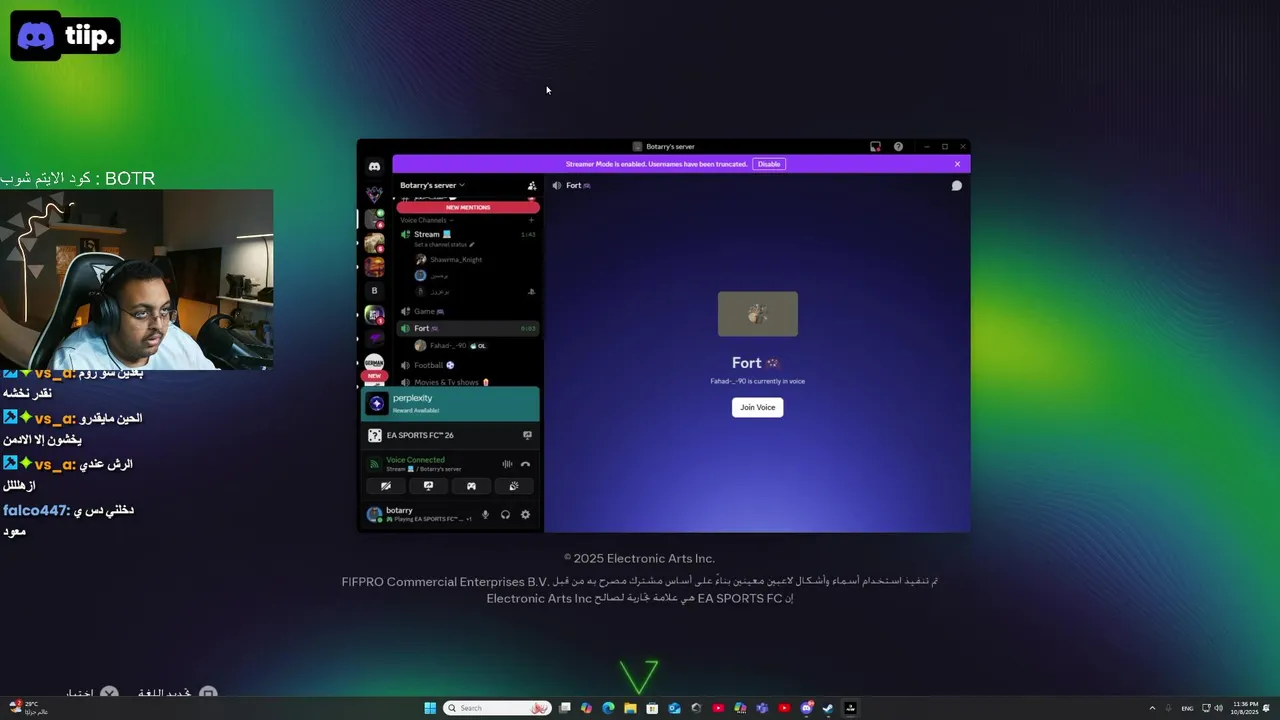Open Discord direct messages home icon
1280x720 pixels.
click(x=374, y=166)
